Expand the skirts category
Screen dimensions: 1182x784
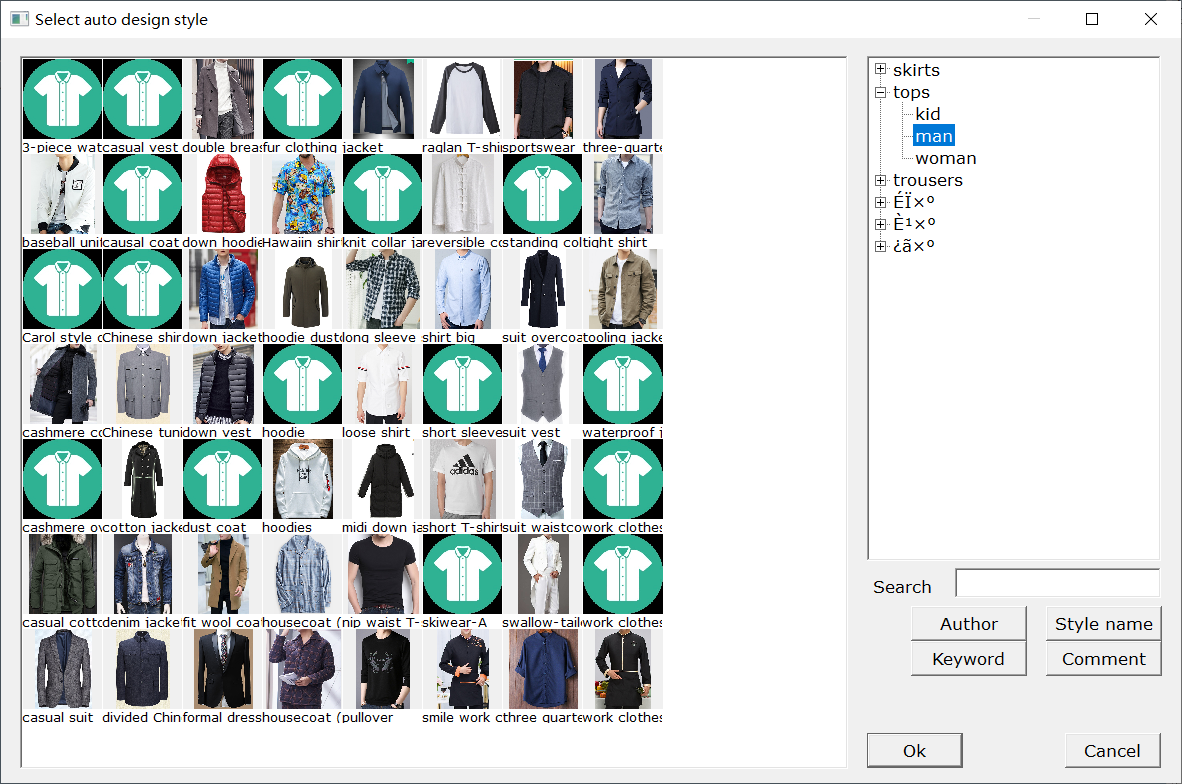pyautogui.click(x=880, y=69)
